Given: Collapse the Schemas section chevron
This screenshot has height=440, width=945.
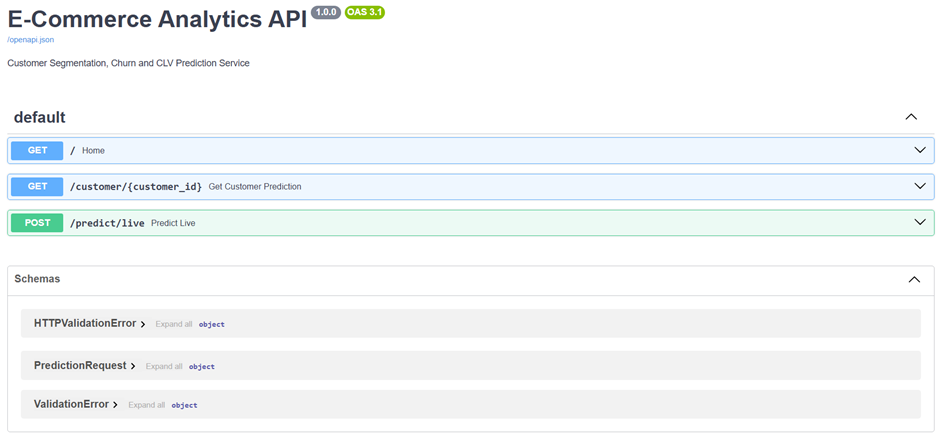Looking at the screenshot, I should click(913, 280).
